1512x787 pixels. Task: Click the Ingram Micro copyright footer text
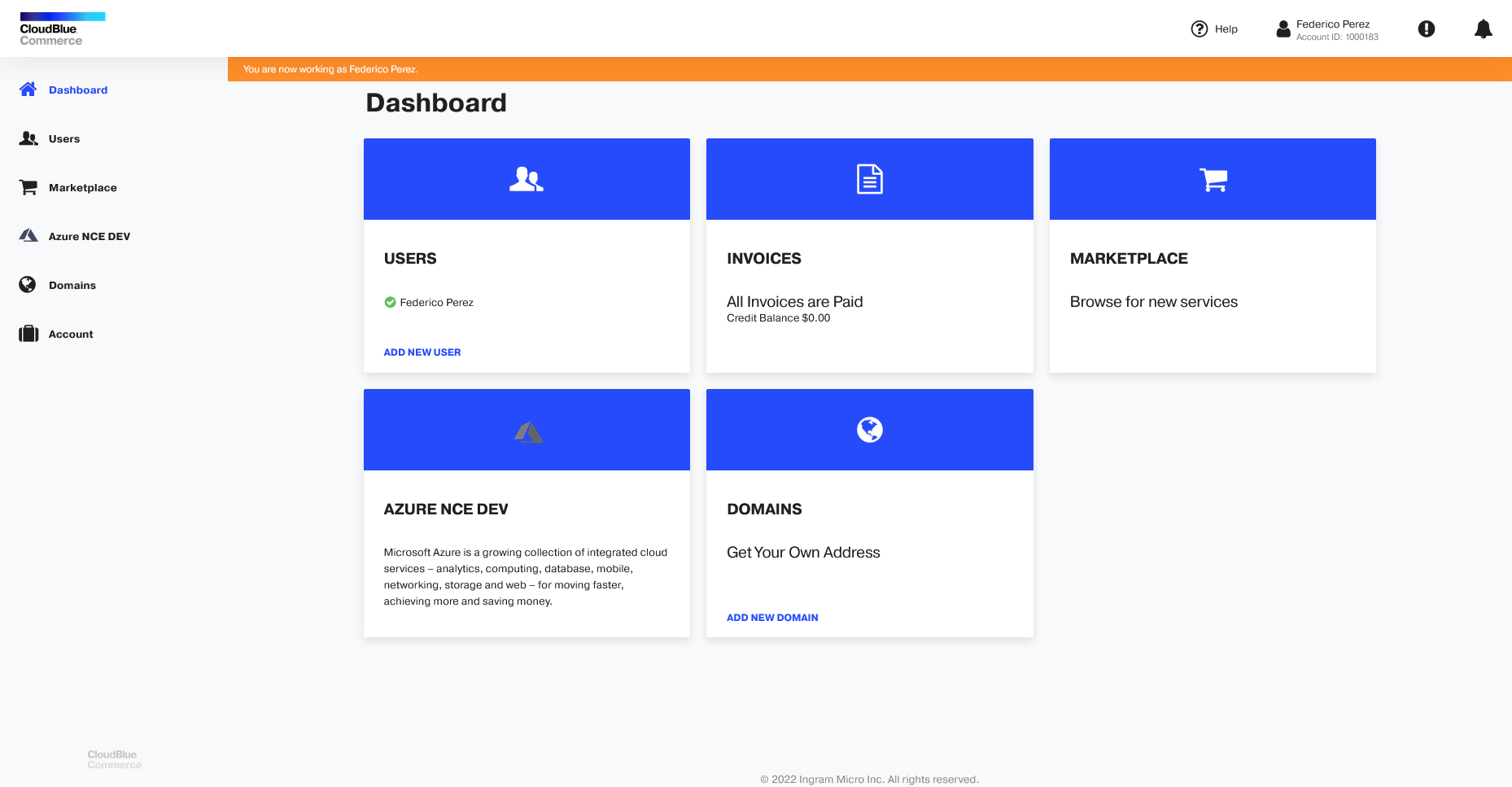(870, 780)
